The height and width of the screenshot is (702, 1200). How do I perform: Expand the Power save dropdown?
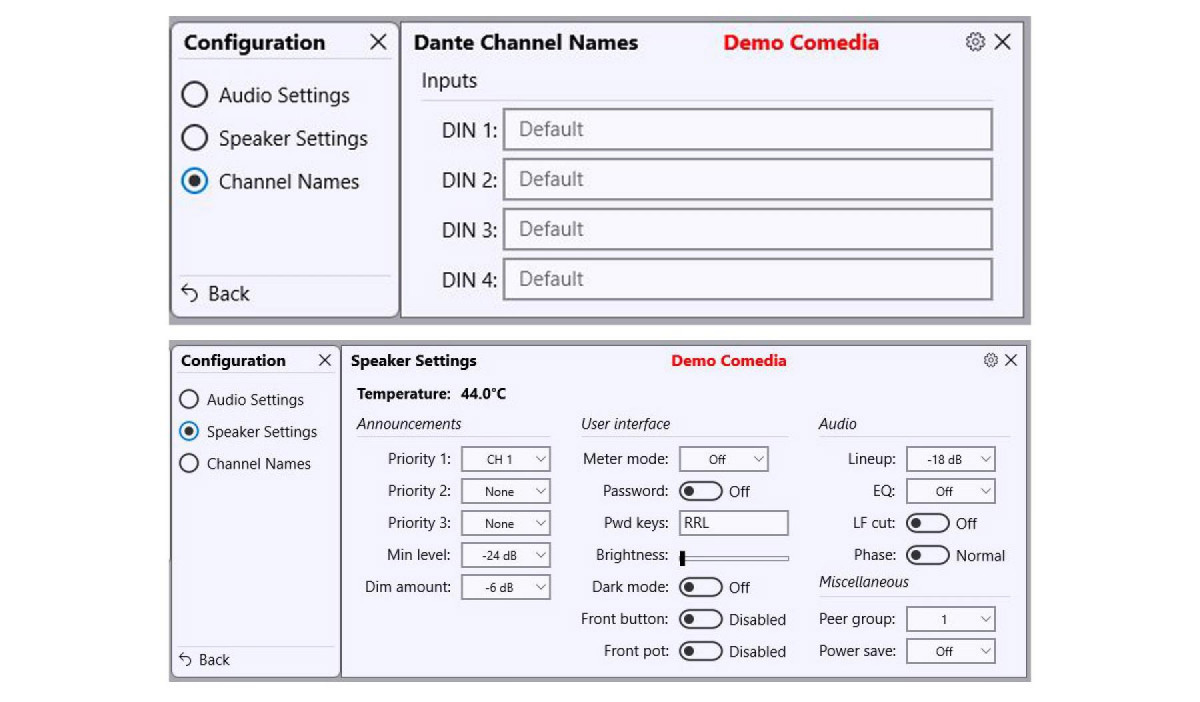950,651
